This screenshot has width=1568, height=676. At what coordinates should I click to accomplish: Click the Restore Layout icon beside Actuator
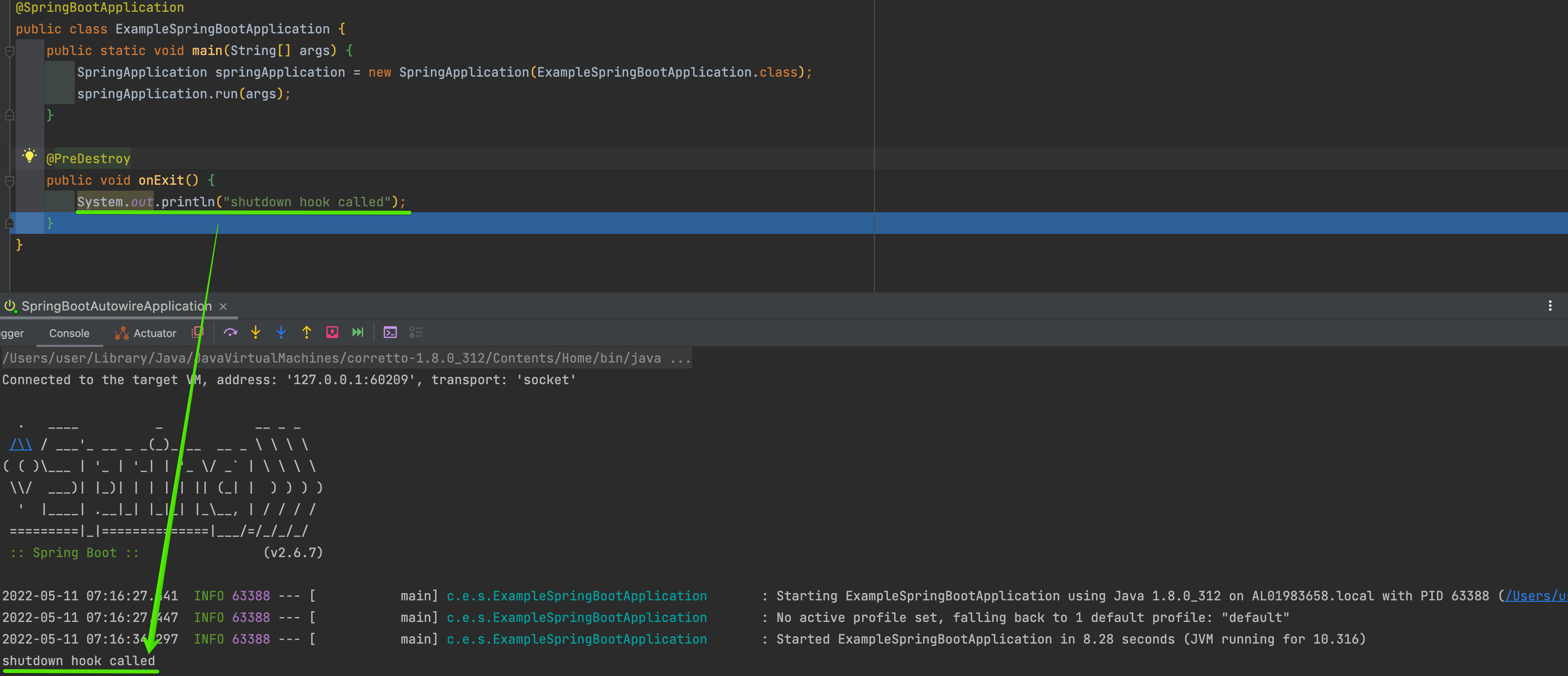click(x=197, y=332)
